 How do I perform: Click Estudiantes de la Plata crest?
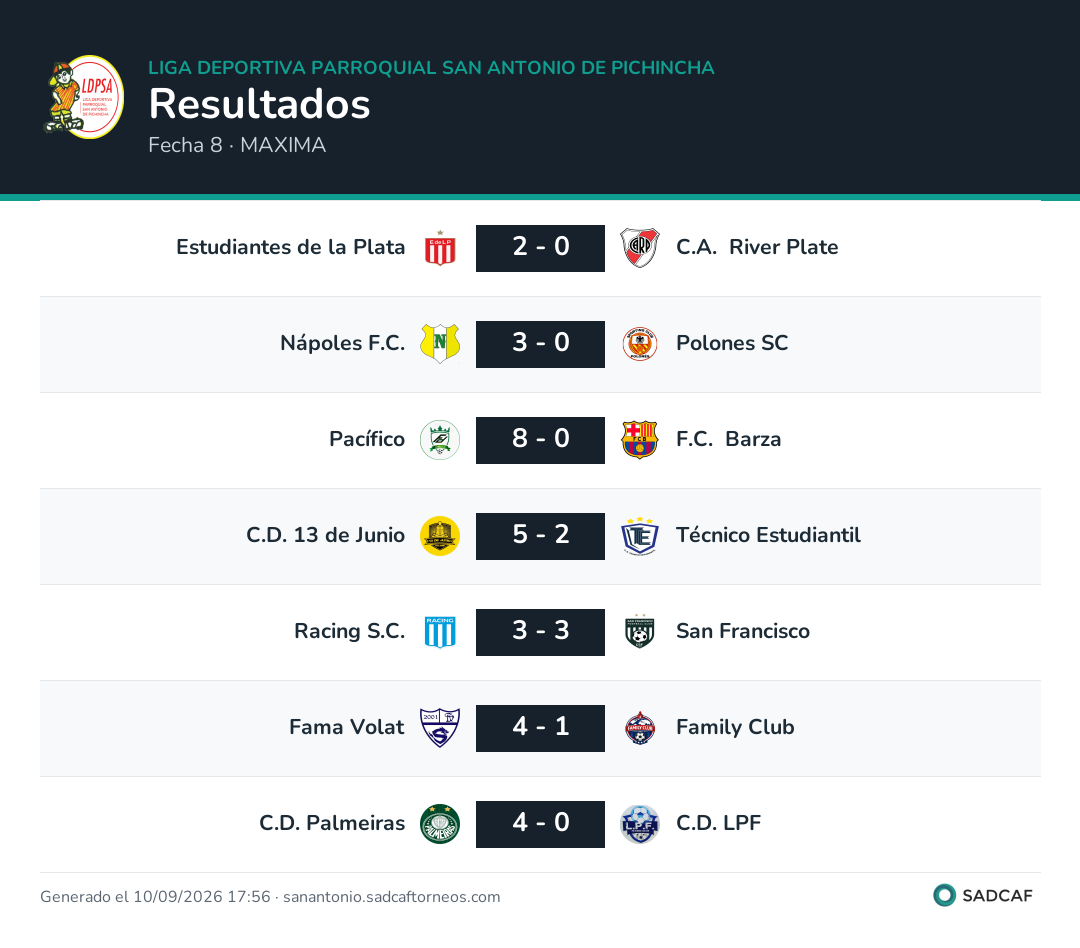click(x=440, y=248)
